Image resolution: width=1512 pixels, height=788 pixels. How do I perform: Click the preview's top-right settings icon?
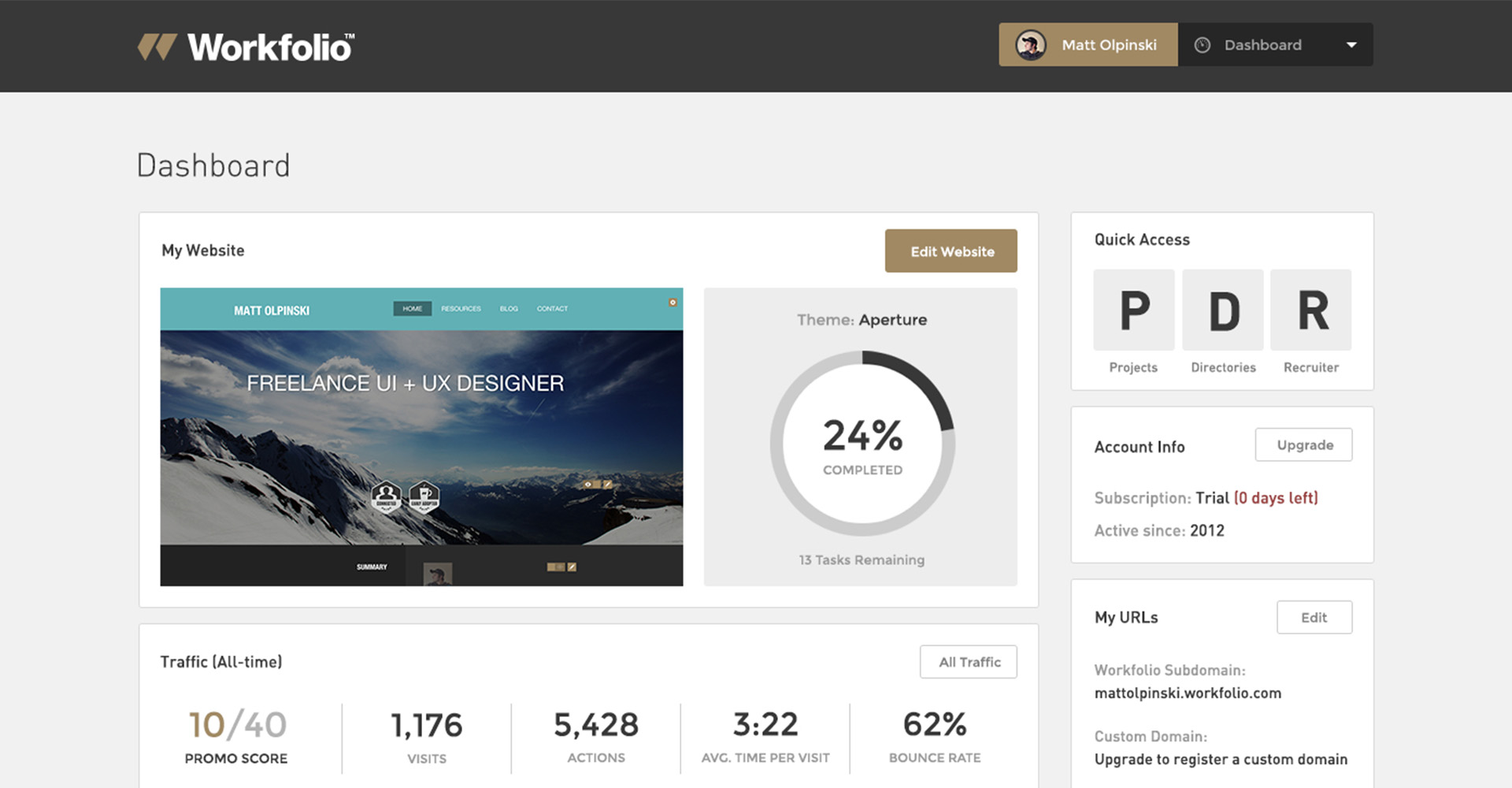(673, 303)
